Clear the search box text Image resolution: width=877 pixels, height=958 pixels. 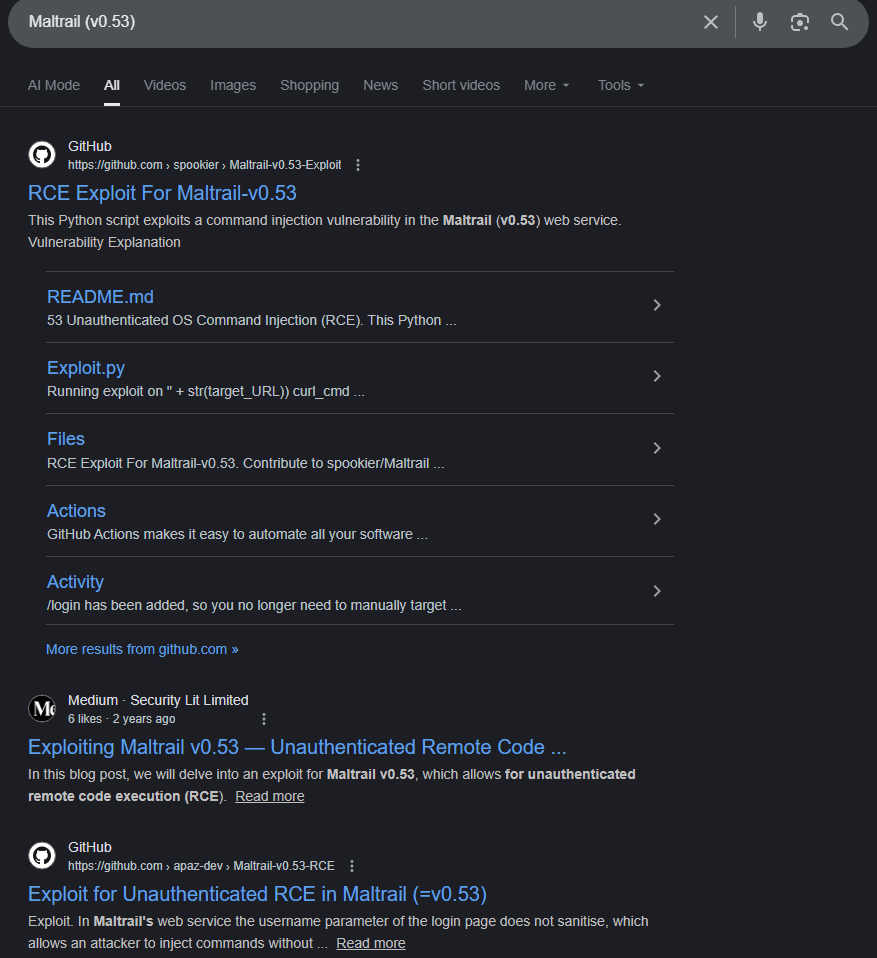click(711, 22)
